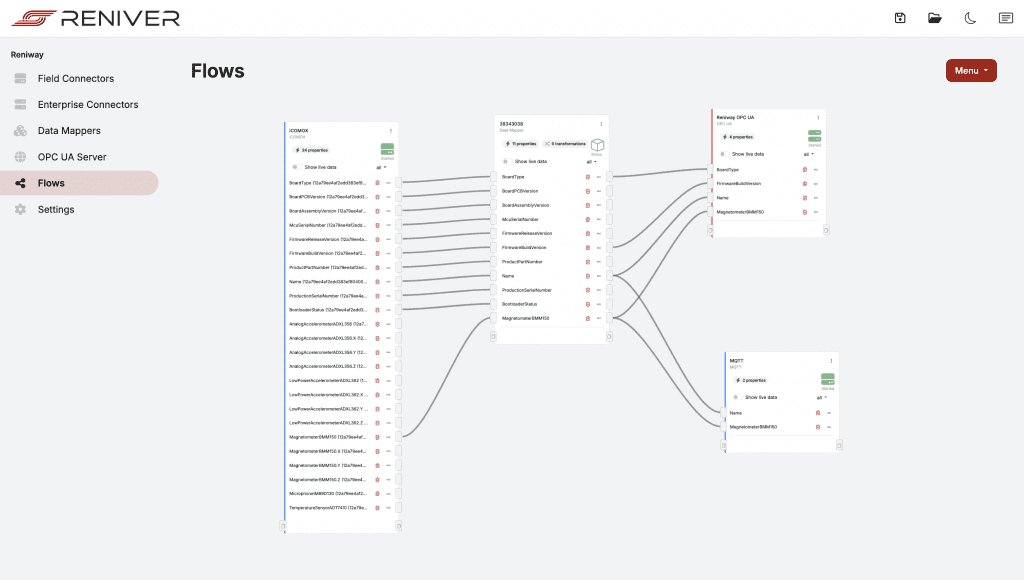Delete McuSerialNumber property in data mapper node
Viewport: 1024px width, 580px height.
[588, 219]
